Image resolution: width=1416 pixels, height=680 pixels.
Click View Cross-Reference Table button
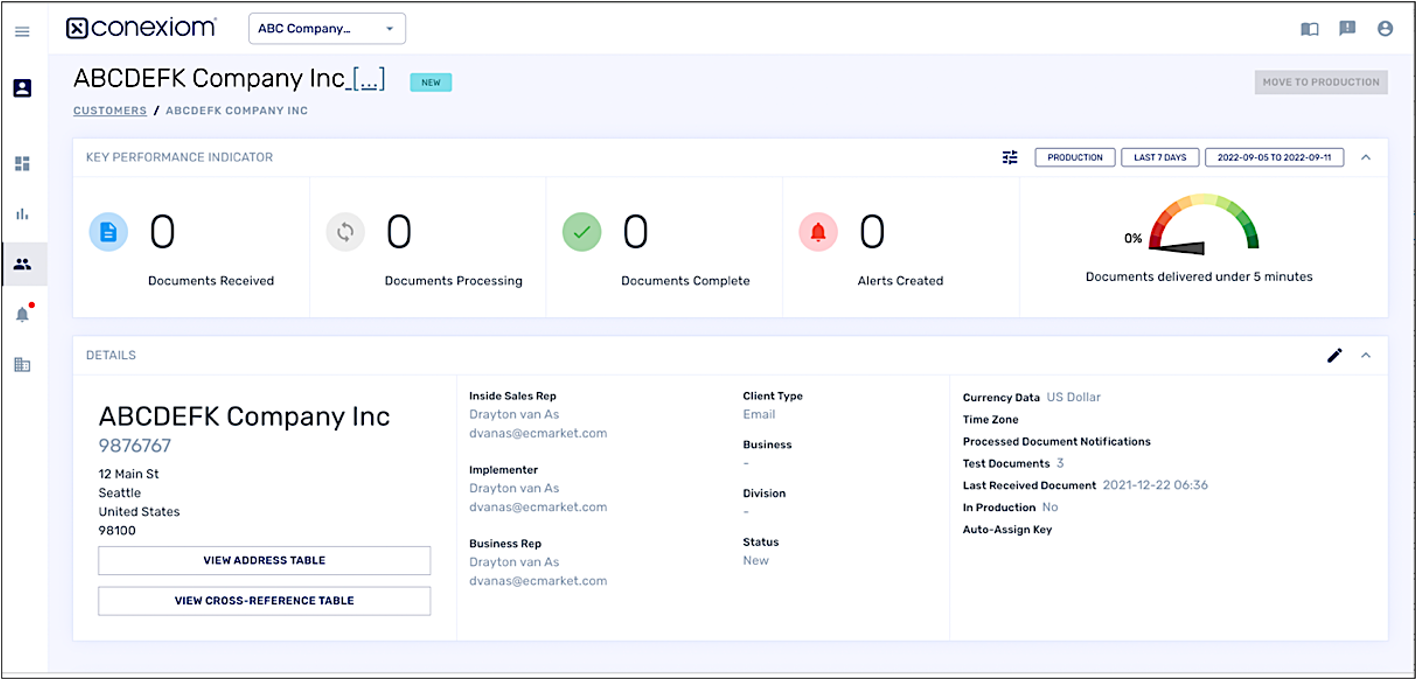[x=264, y=601]
